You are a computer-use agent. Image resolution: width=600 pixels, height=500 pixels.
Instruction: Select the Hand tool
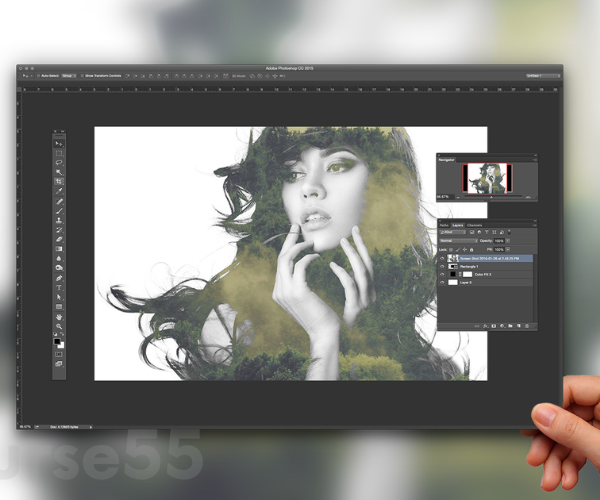(59, 317)
